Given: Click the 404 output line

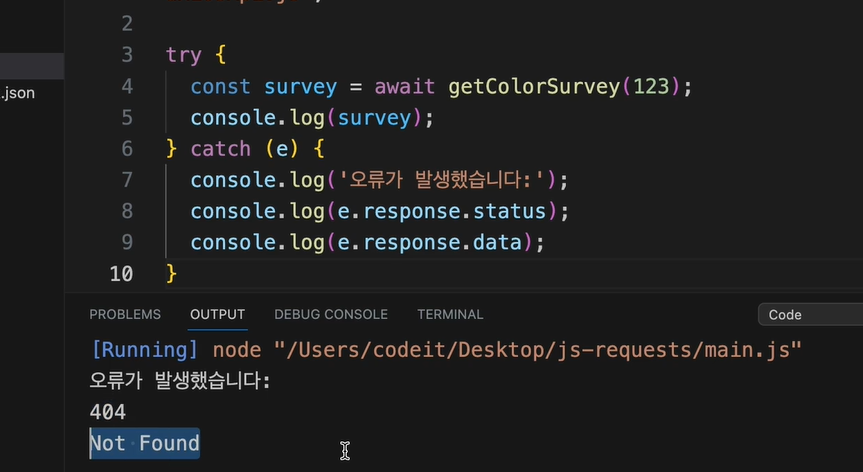Looking at the screenshot, I should (108, 412).
